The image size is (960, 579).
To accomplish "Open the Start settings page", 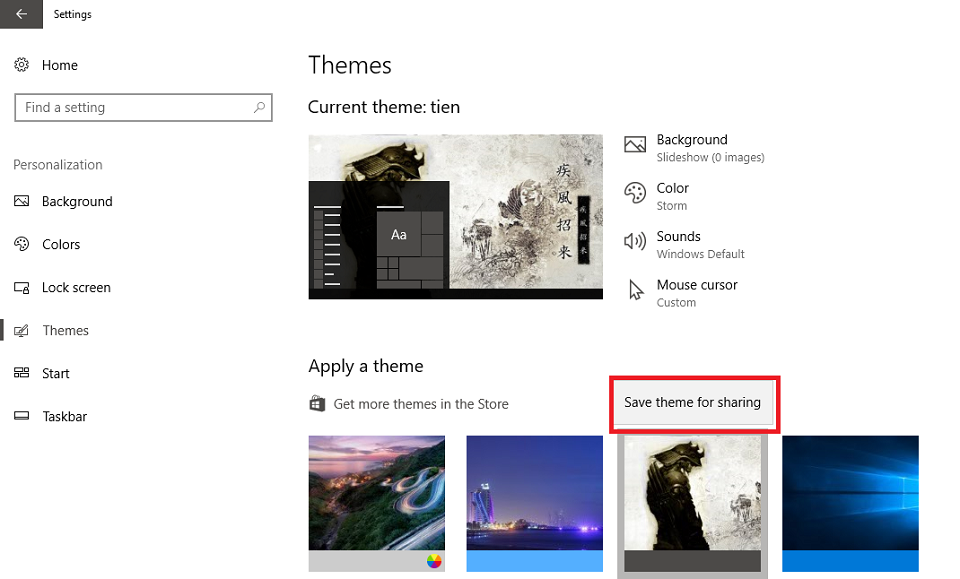I will [x=56, y=373].
